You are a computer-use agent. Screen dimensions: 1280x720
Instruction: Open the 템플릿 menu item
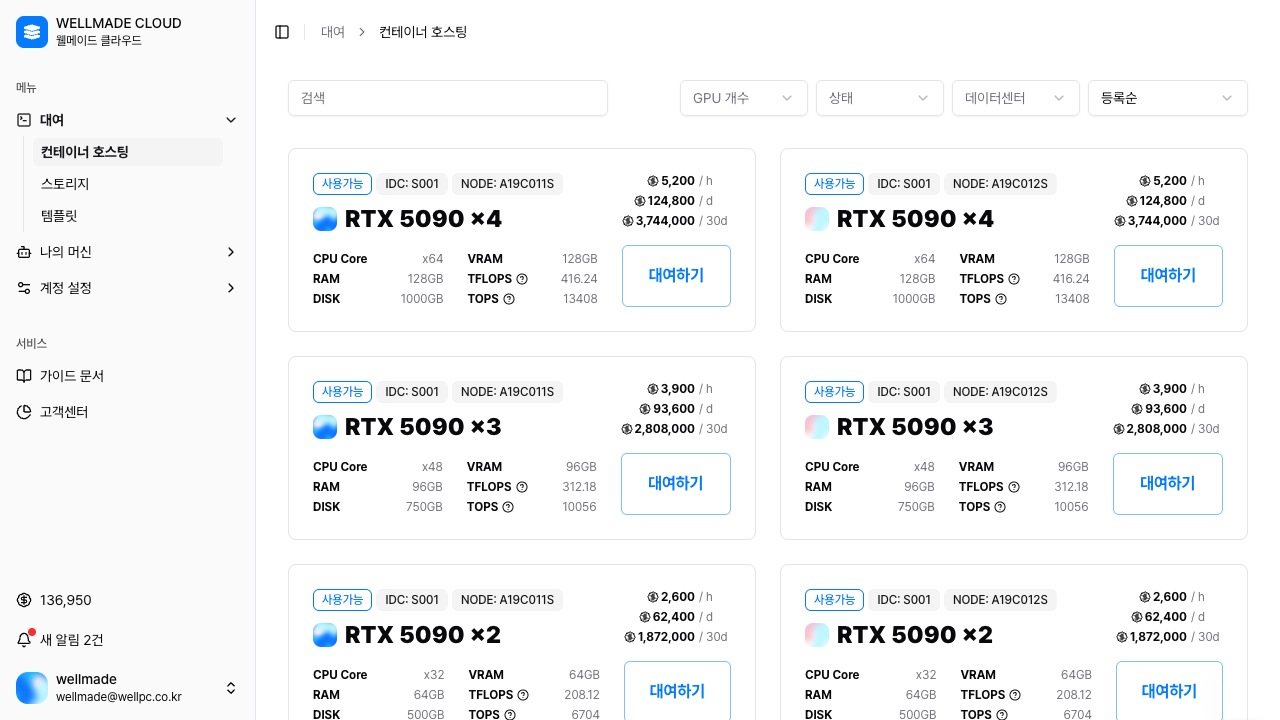click(x=128, y=216)
